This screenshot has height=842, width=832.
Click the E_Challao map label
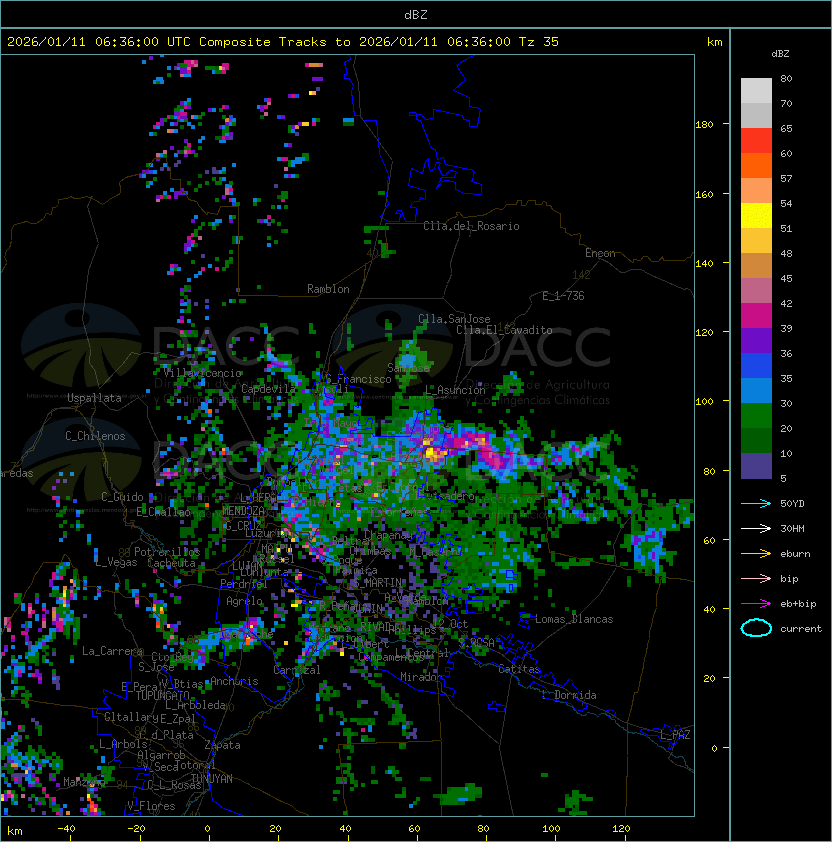pos(163,512)
